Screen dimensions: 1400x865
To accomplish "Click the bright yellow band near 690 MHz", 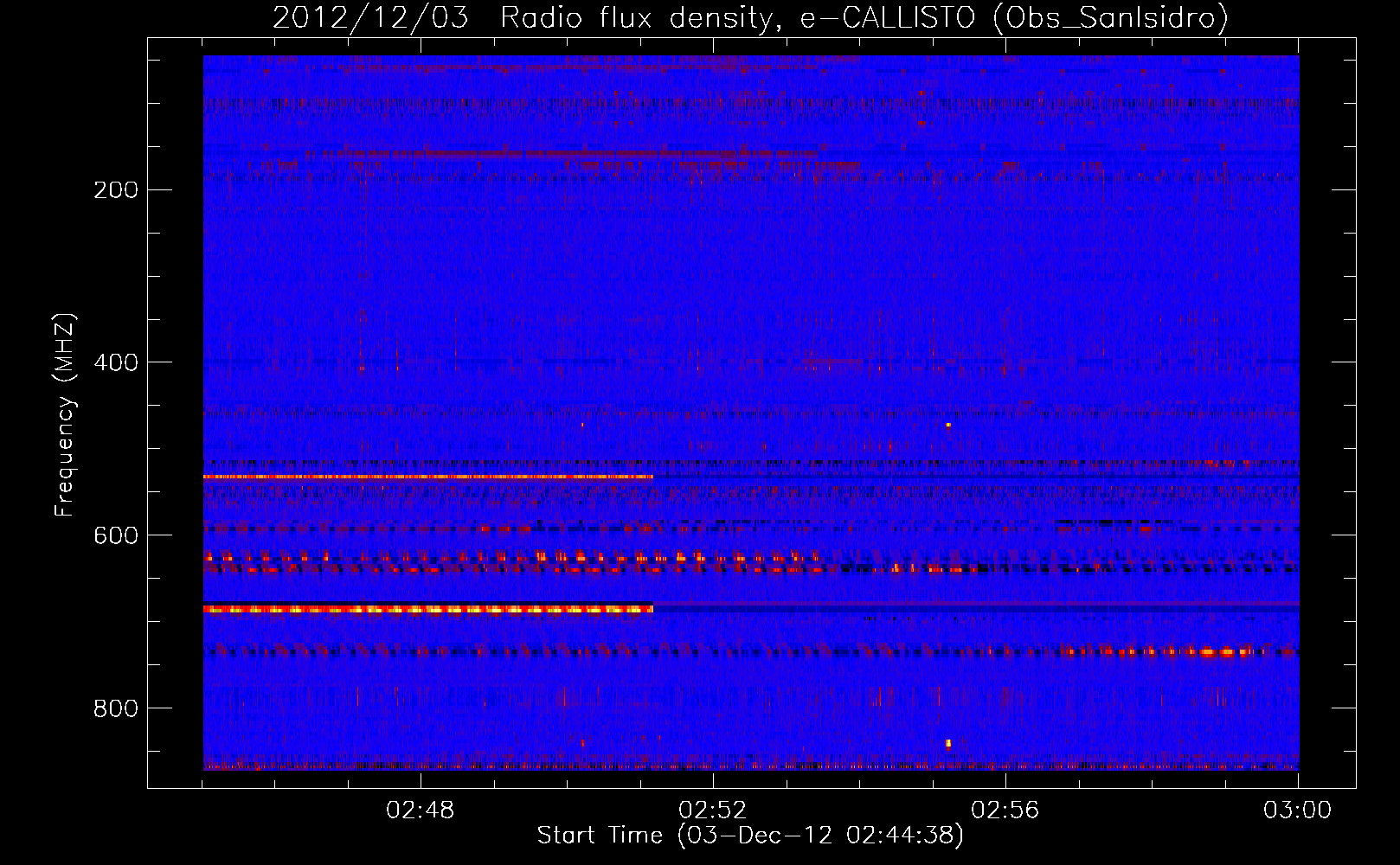I will 428,609.
